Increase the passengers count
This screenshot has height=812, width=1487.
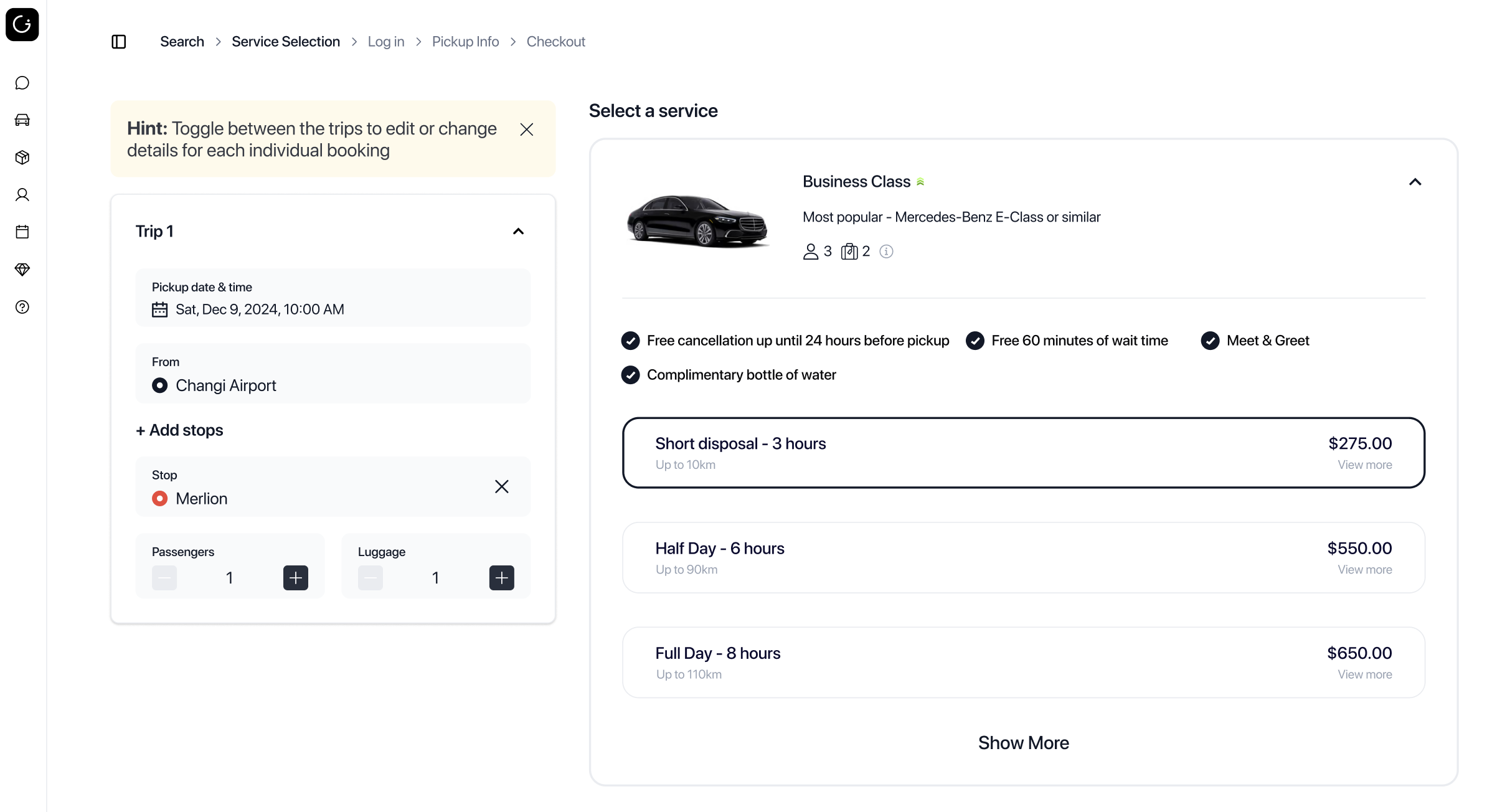tap(296, 578)
